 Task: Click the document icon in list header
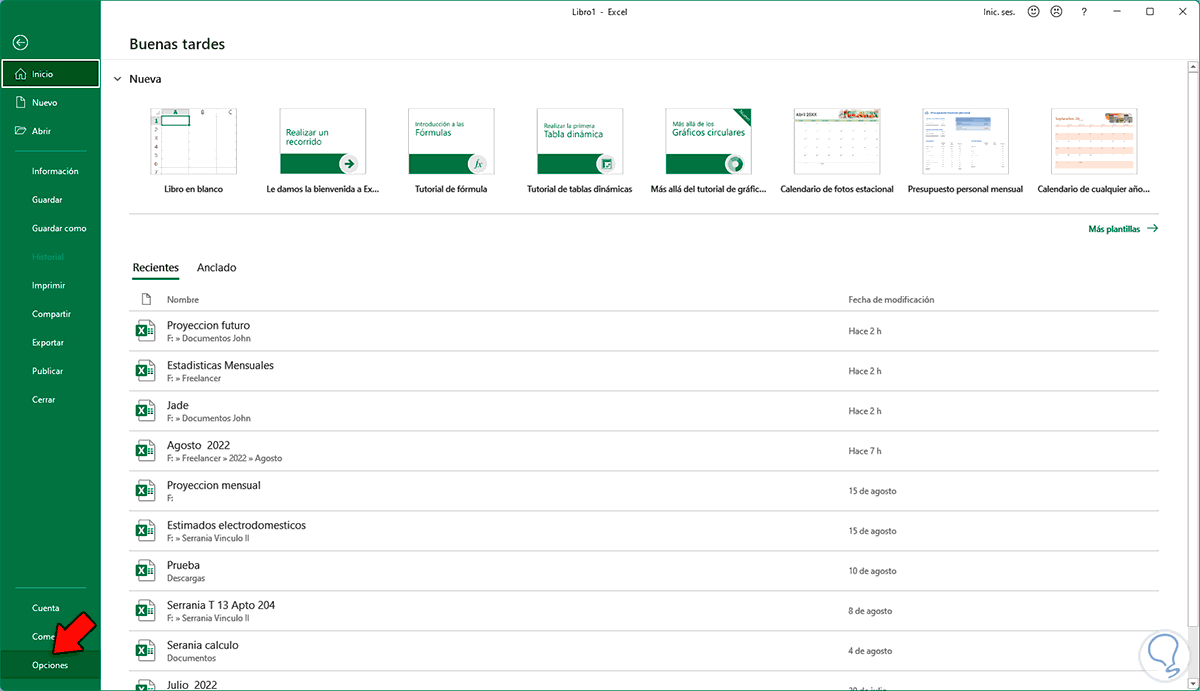tap(145, 299)
